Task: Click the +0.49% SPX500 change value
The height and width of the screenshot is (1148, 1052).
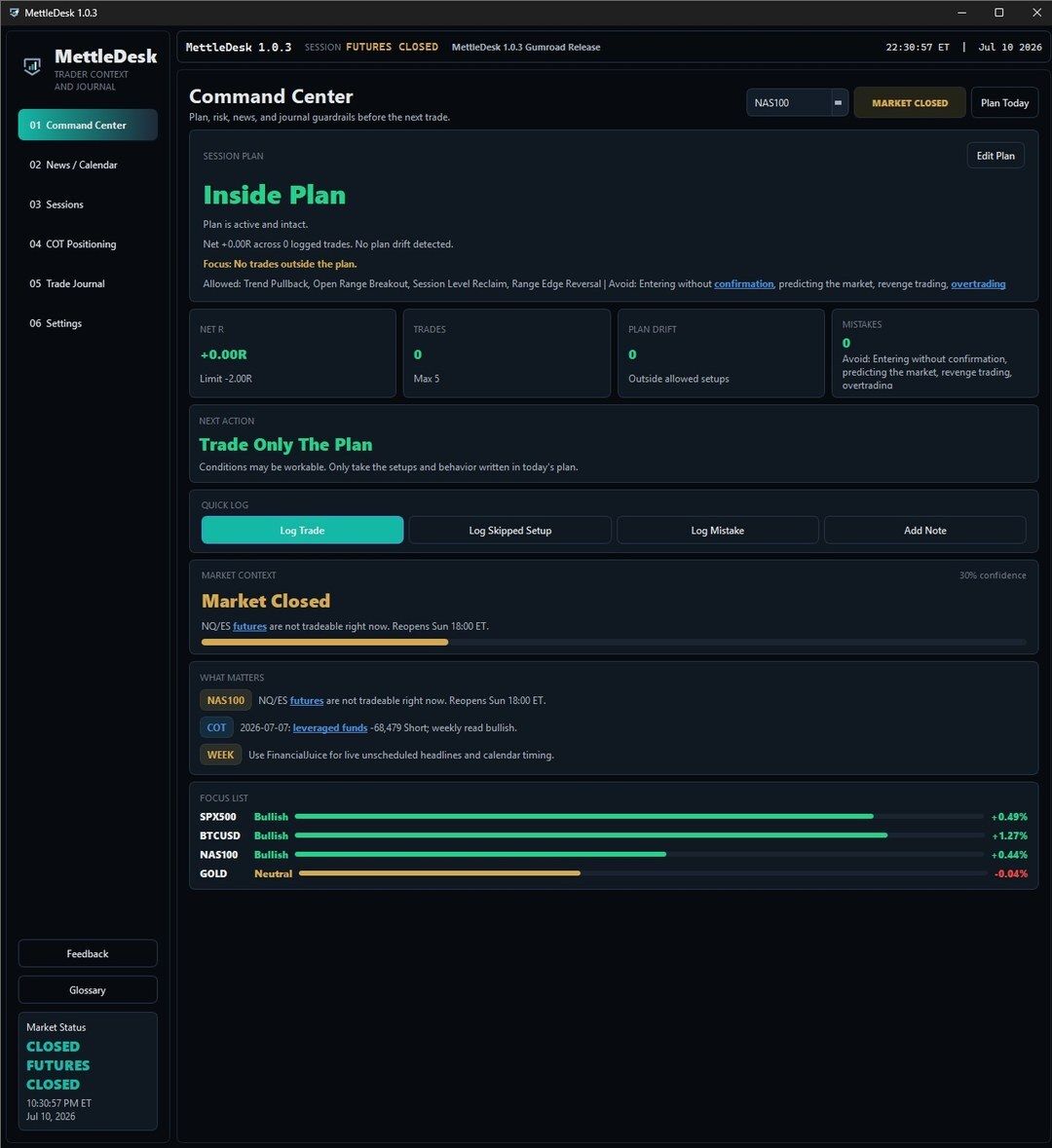Action: coord(1009,816)
